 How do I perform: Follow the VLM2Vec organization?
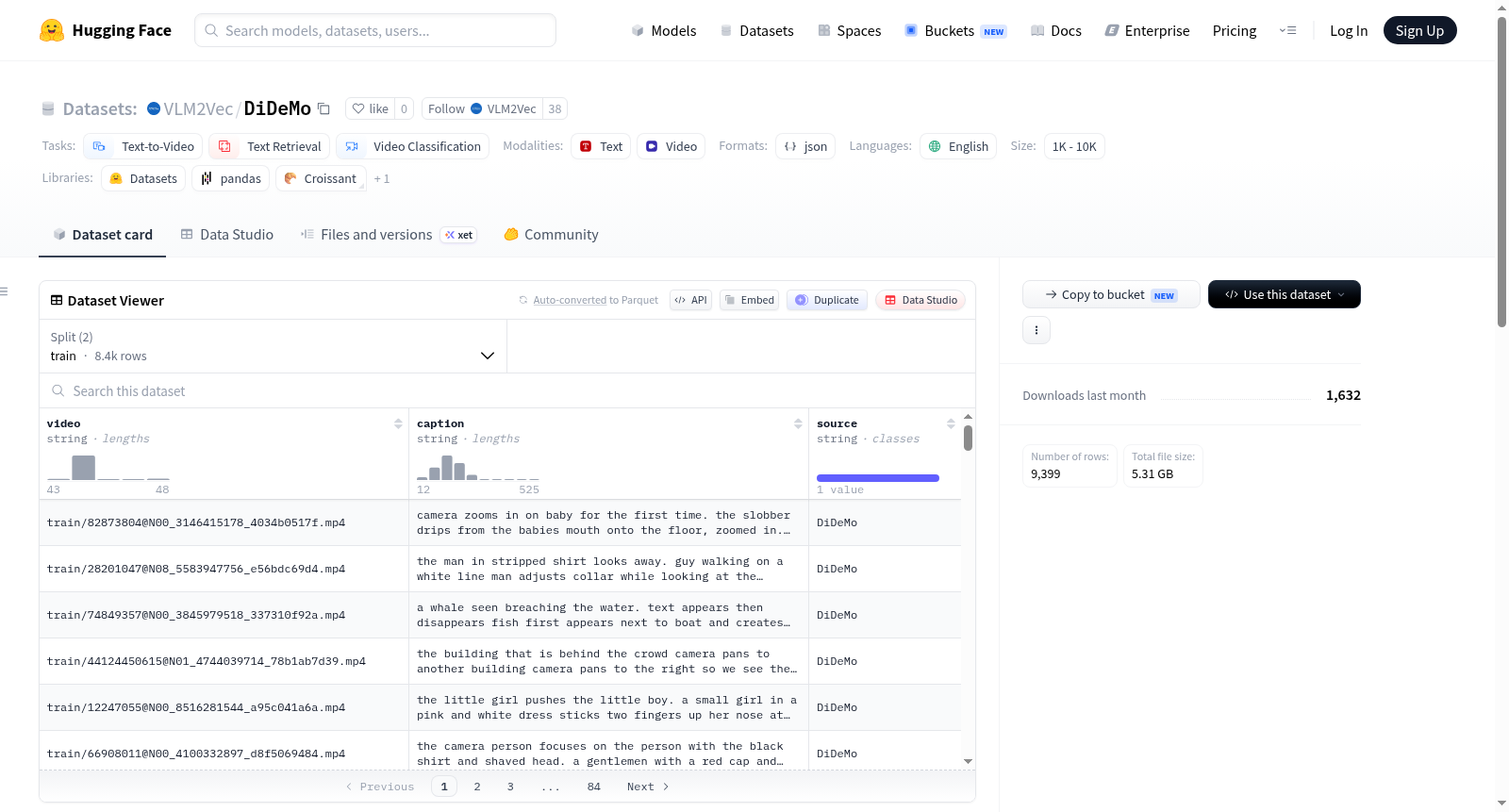click(482, 108)
